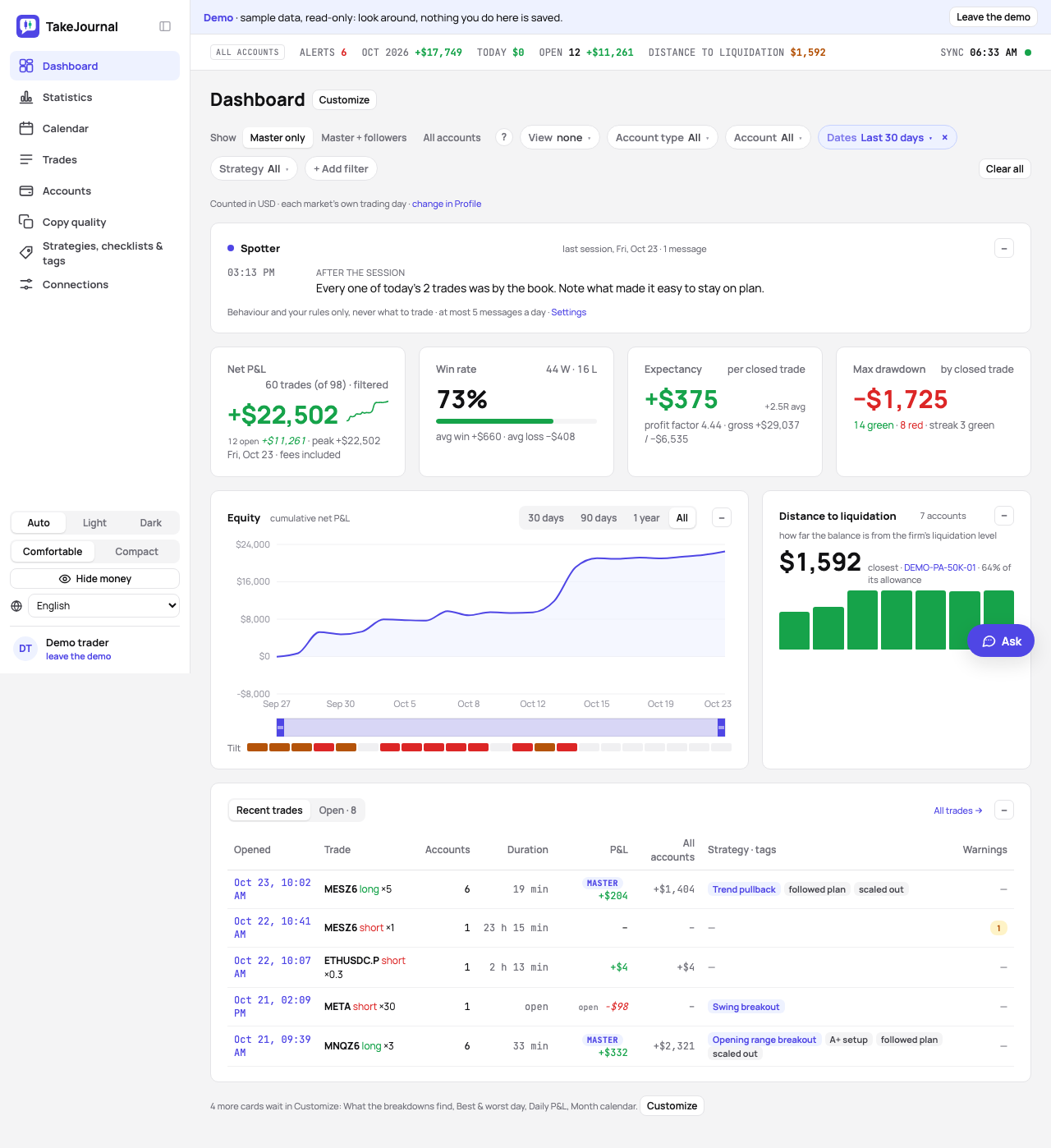Remove the Dates Last 30 days filter
This screenshot has height=1148, width=1051.
944,137
